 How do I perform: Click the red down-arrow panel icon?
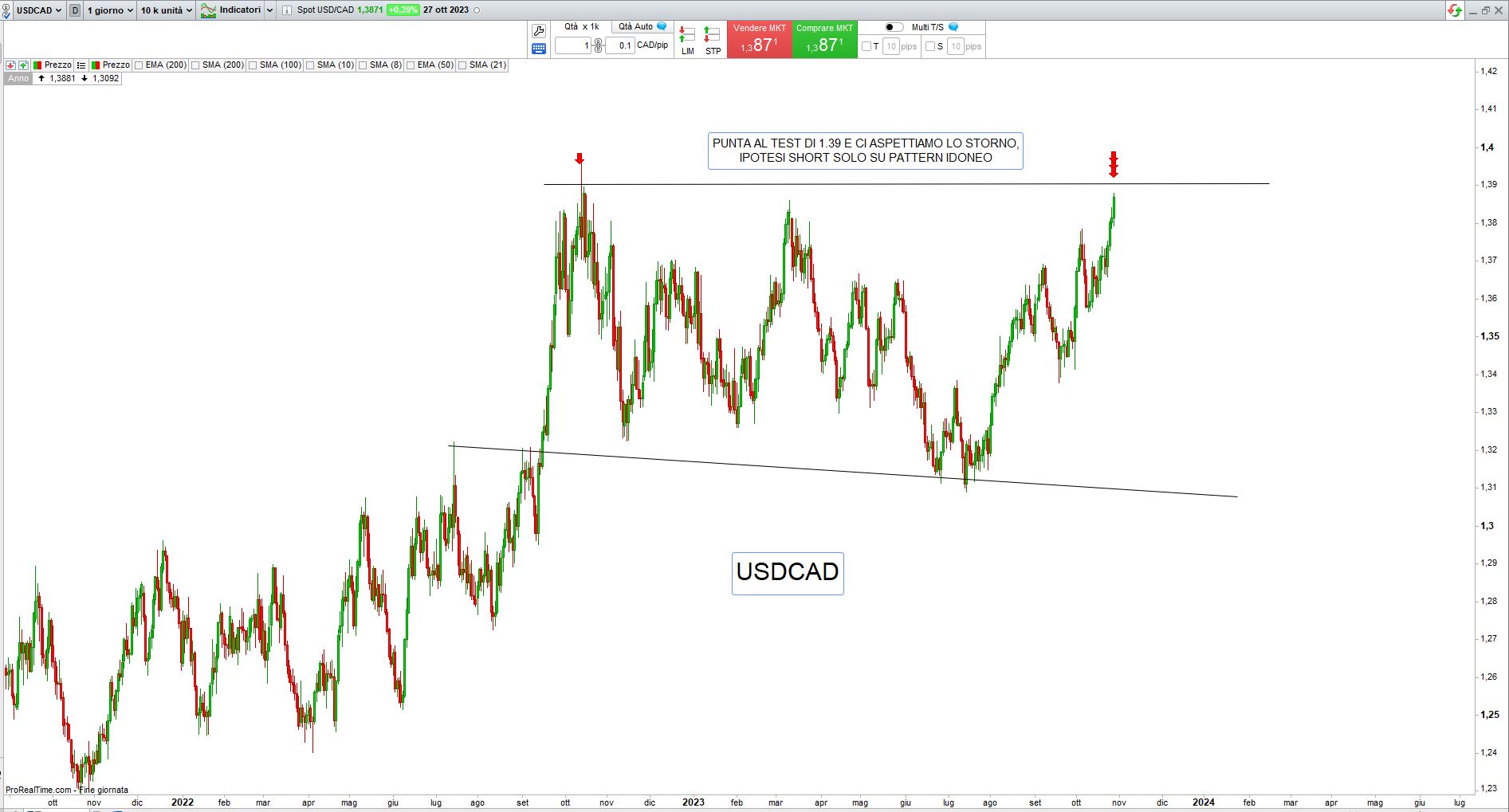(x=10, y=65)
